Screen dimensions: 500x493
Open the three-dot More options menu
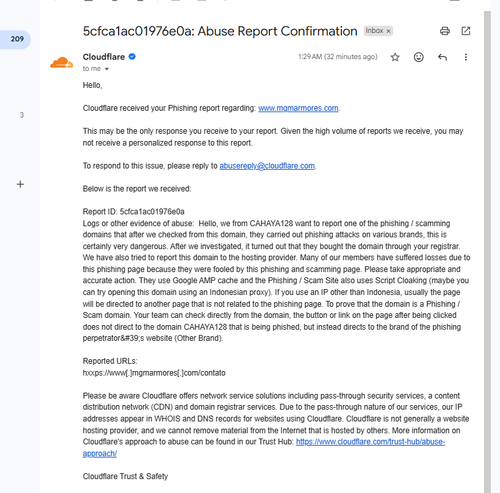click(x=466, y=57)
